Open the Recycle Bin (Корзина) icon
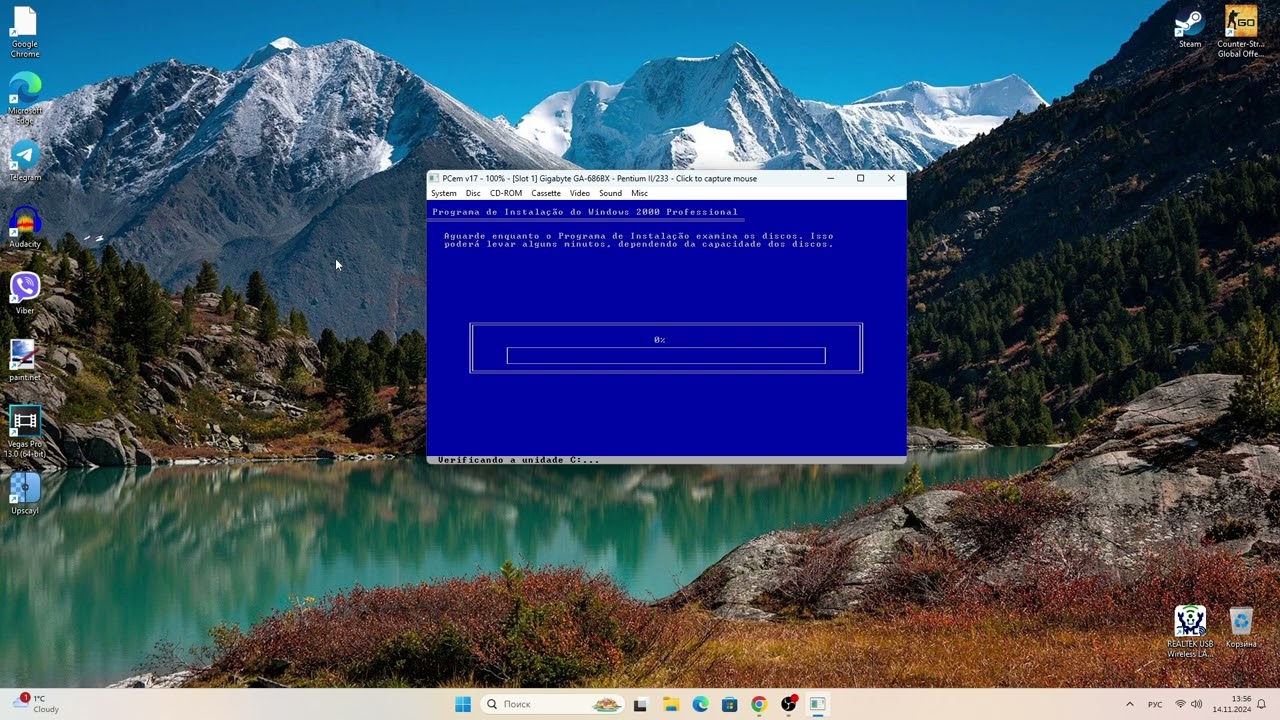Viewport: 1280px width, 720px height. pos(1241,627)
